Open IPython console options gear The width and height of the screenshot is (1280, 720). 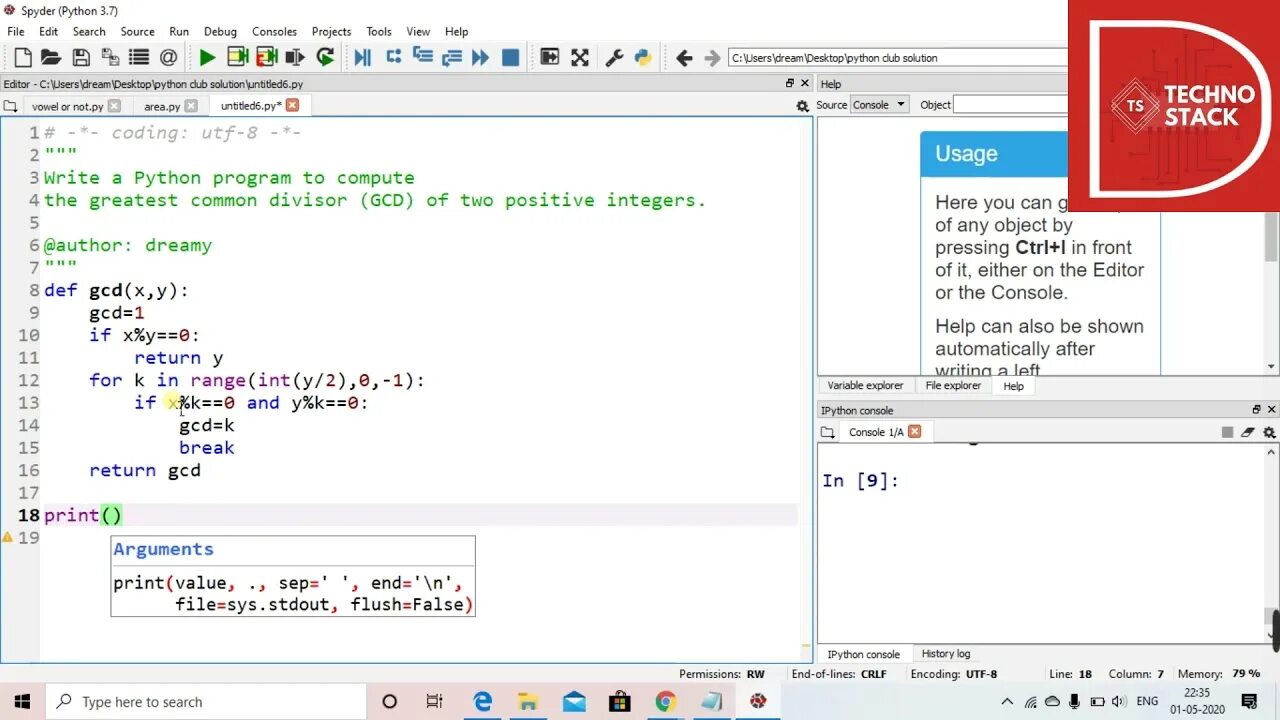point(1270,432)
